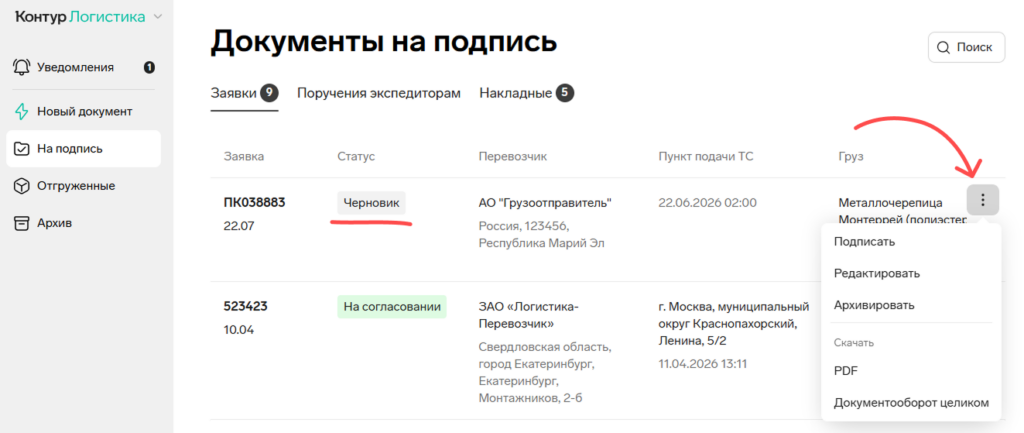Screen dimensions: 1024x433
Task: Click the date 10.04 under 523423
Action: pyautogui.click(x=238, y=330)
